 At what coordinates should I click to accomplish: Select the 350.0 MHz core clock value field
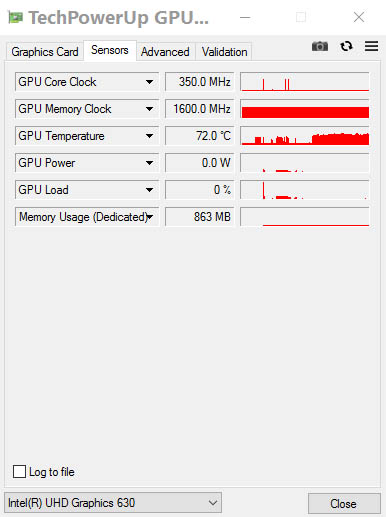click(200, 82)
